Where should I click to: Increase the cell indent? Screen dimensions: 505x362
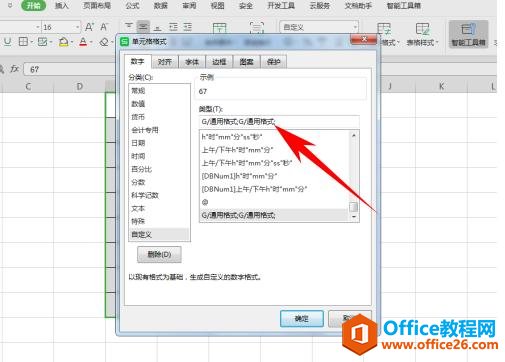point(188,27)
